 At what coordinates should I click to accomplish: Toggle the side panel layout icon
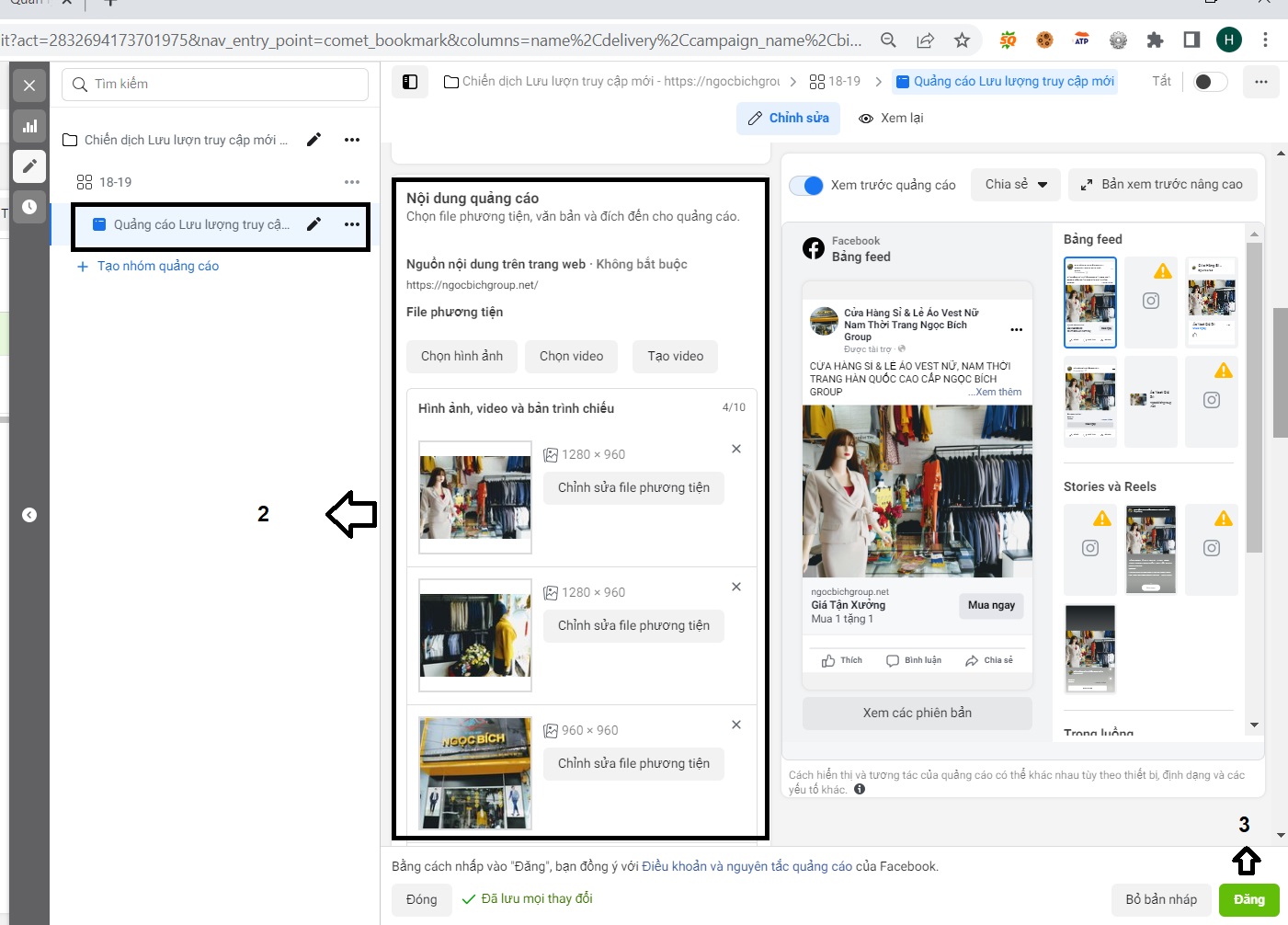(x=410, y=82)
